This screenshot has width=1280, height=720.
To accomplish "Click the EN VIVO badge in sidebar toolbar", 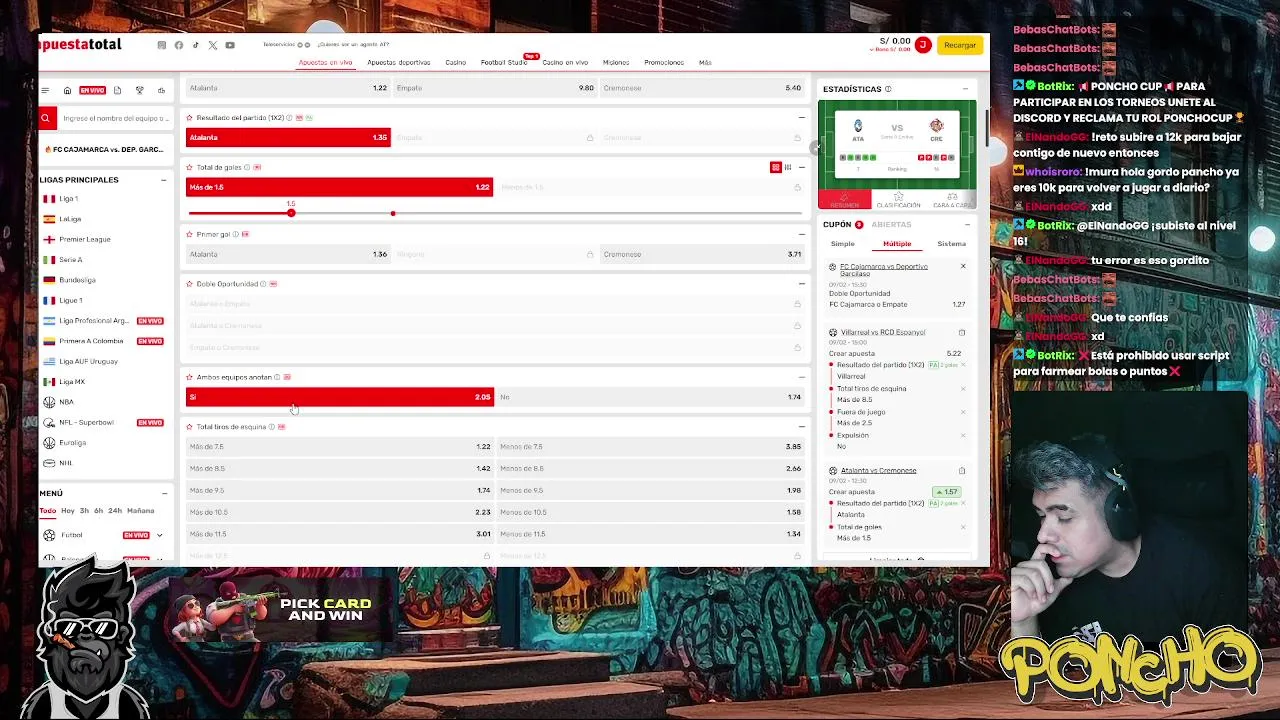I will [92, 90].
